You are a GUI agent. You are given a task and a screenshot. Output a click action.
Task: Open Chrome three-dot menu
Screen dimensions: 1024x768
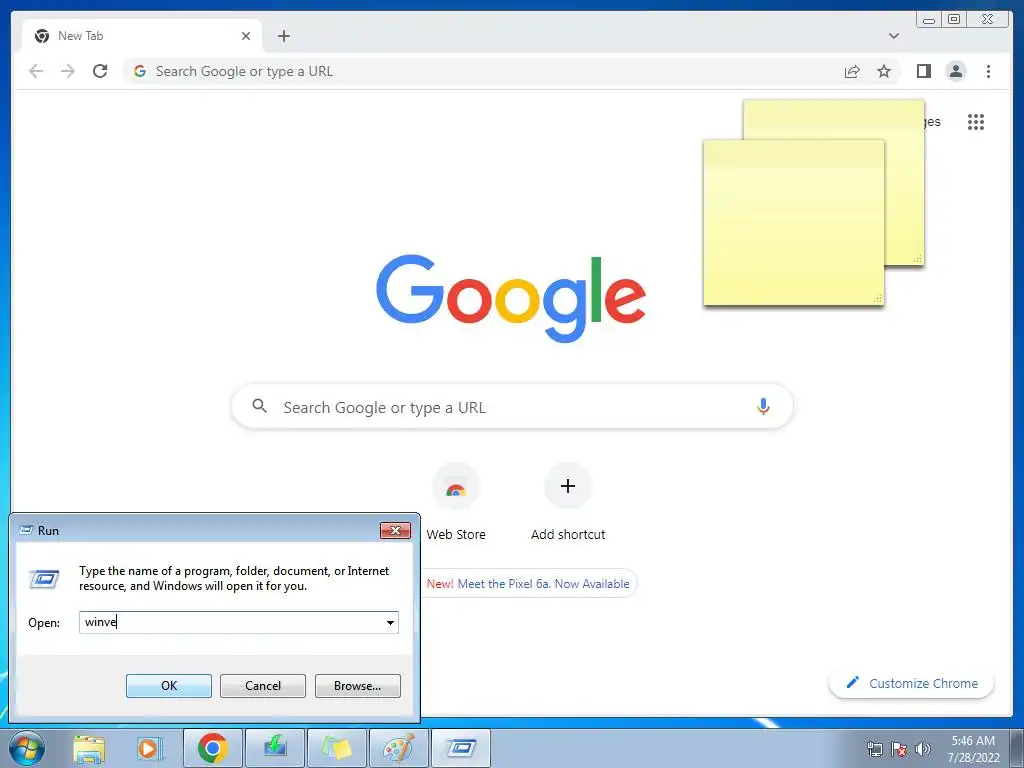[x=988, y=71]
